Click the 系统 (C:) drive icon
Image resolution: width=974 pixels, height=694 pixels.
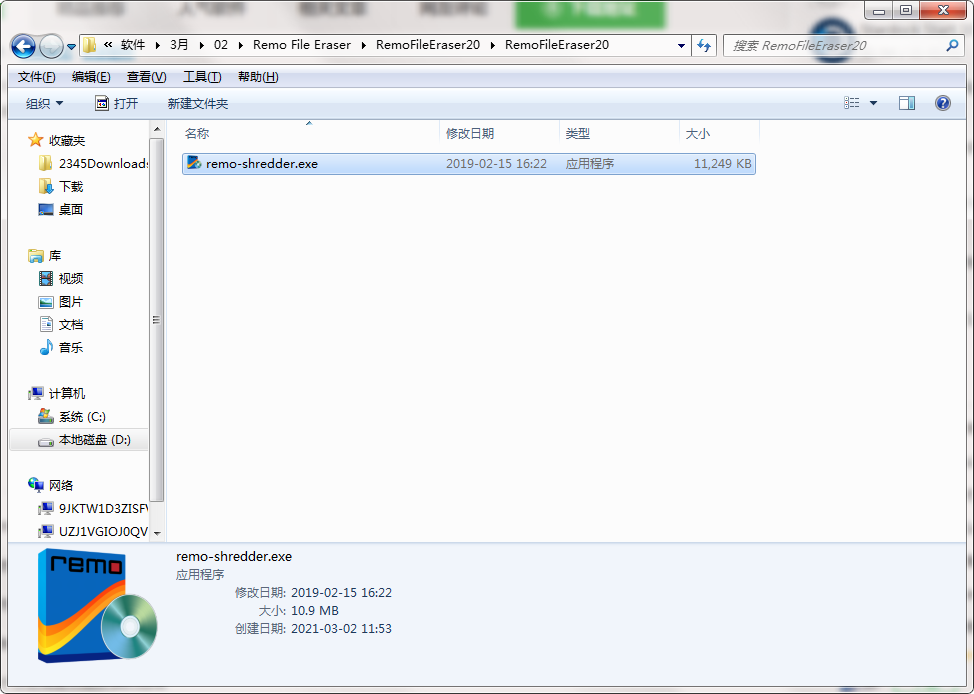(x=45, y=416)
